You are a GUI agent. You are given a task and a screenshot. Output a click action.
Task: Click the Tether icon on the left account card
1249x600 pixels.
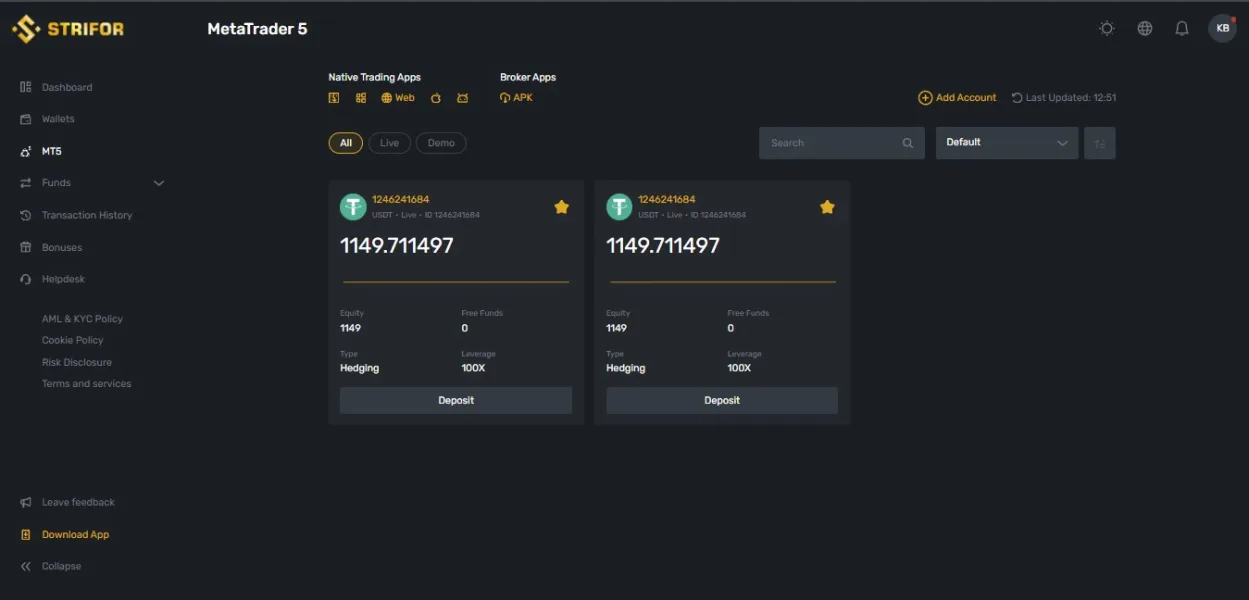353,207
